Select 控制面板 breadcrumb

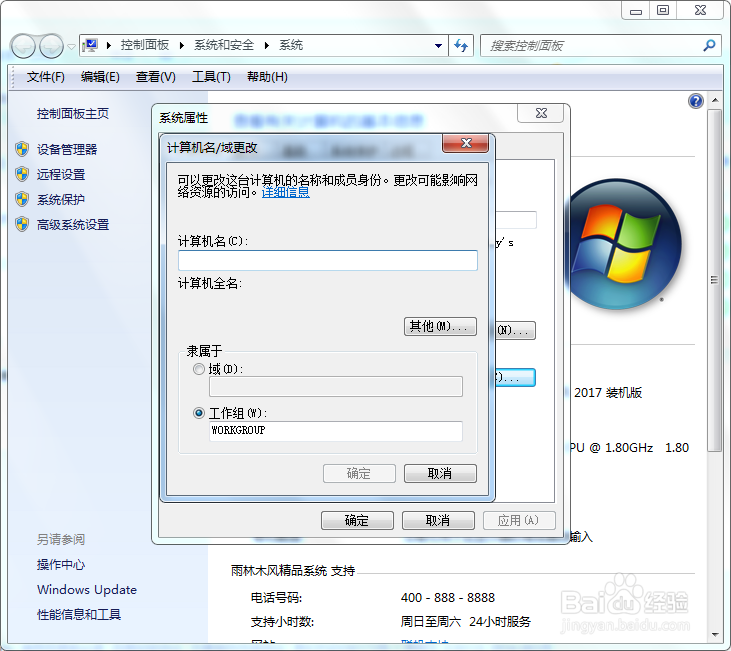click(x=145, y=45)
